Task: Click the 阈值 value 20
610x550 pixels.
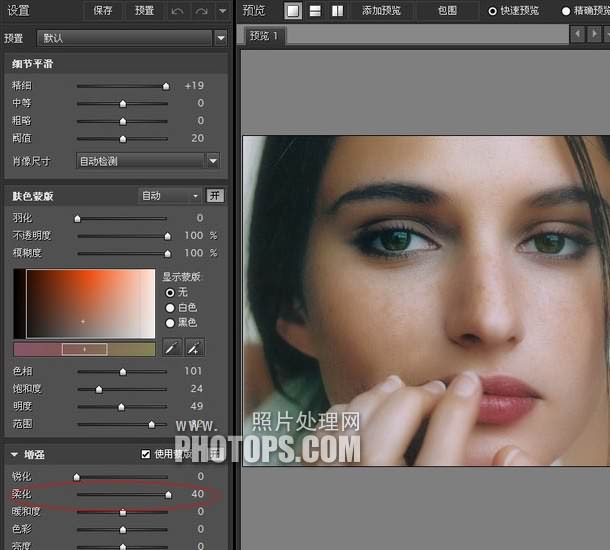Action: 198,138
